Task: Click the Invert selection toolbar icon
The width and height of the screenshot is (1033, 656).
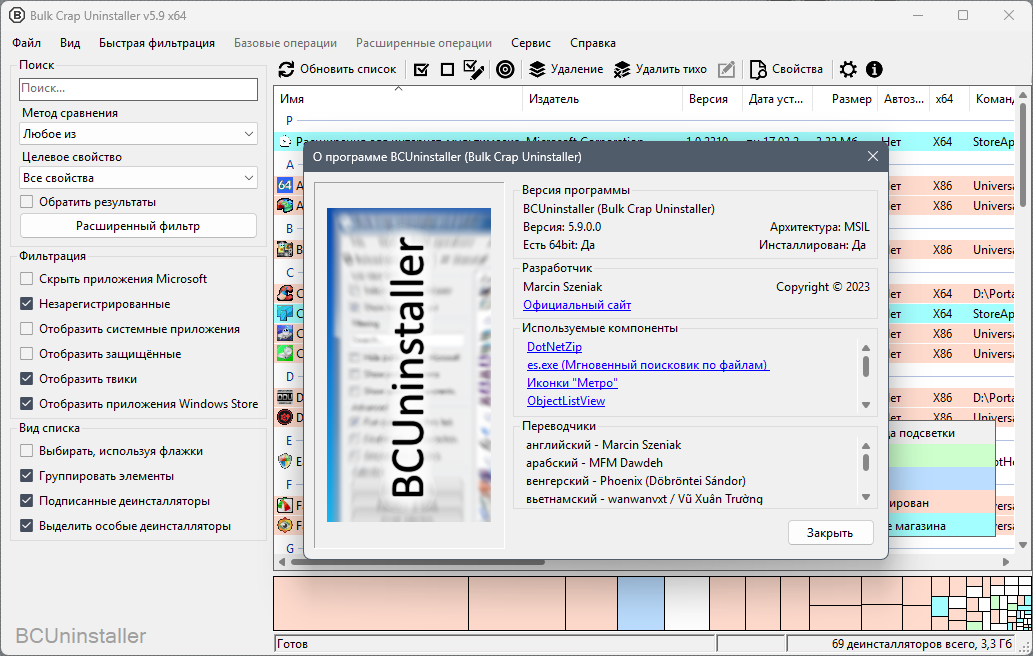Action: click(x=474, y=69)
